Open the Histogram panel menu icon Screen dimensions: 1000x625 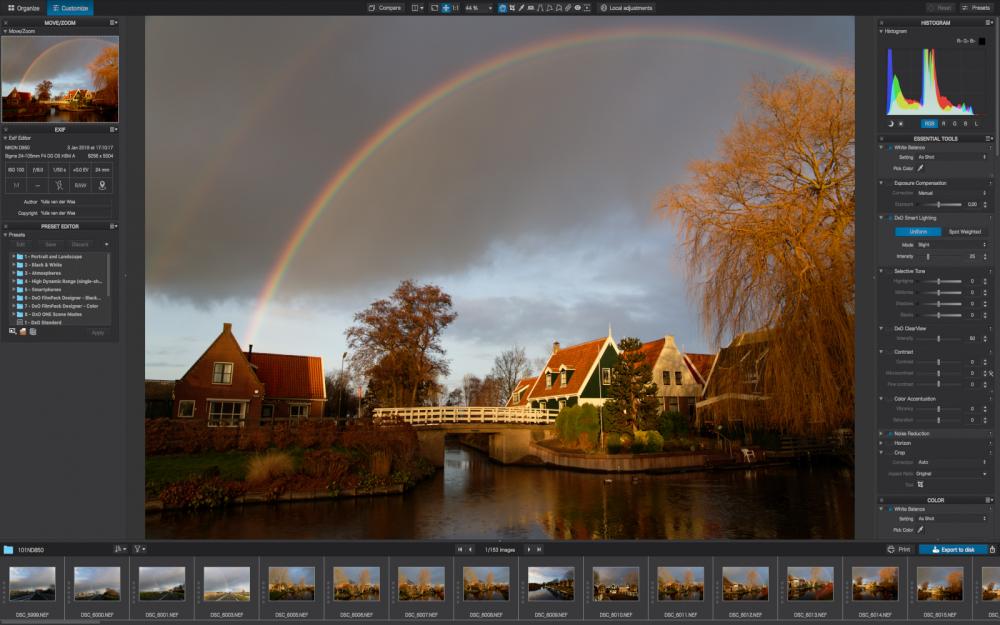click(989, 22)
